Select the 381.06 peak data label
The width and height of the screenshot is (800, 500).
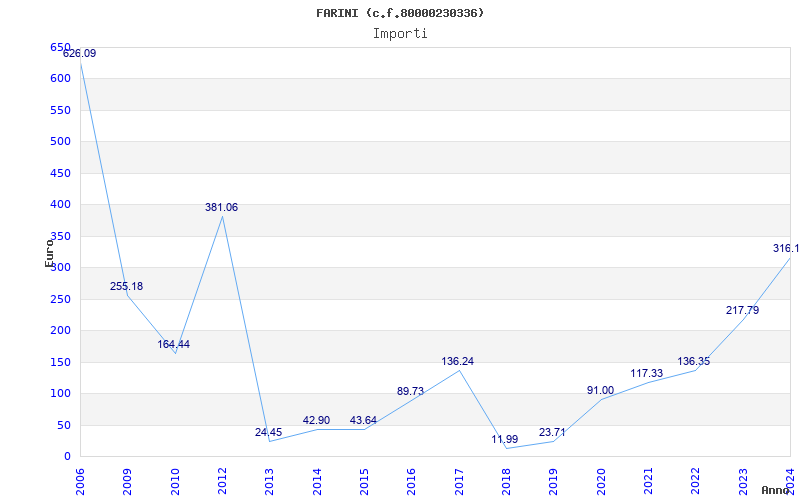pos(221,208)
